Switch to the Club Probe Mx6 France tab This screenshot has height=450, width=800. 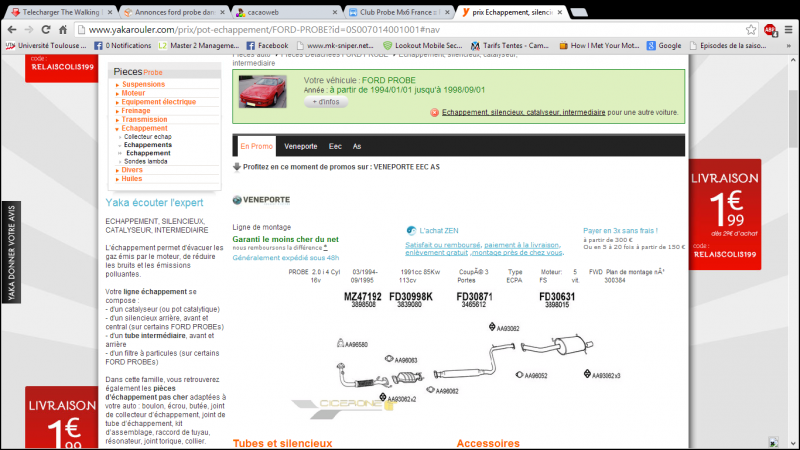click(398, 12)
